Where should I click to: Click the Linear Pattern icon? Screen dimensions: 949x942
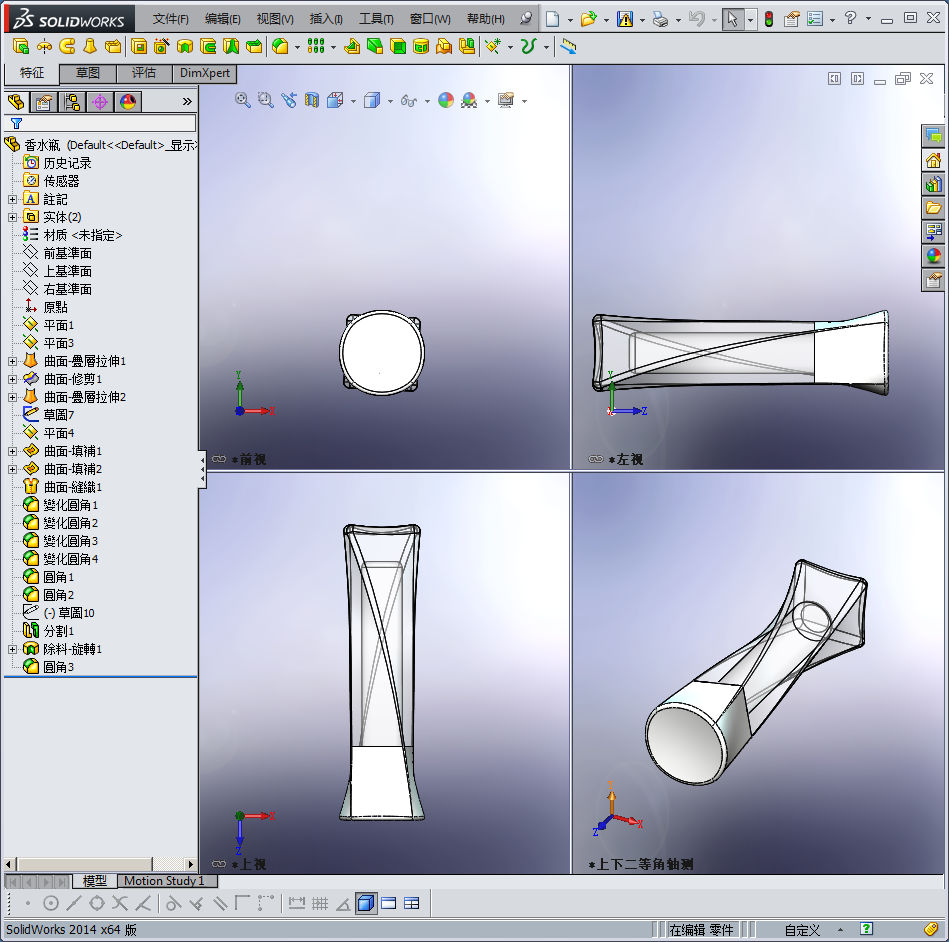coord(316,47)
